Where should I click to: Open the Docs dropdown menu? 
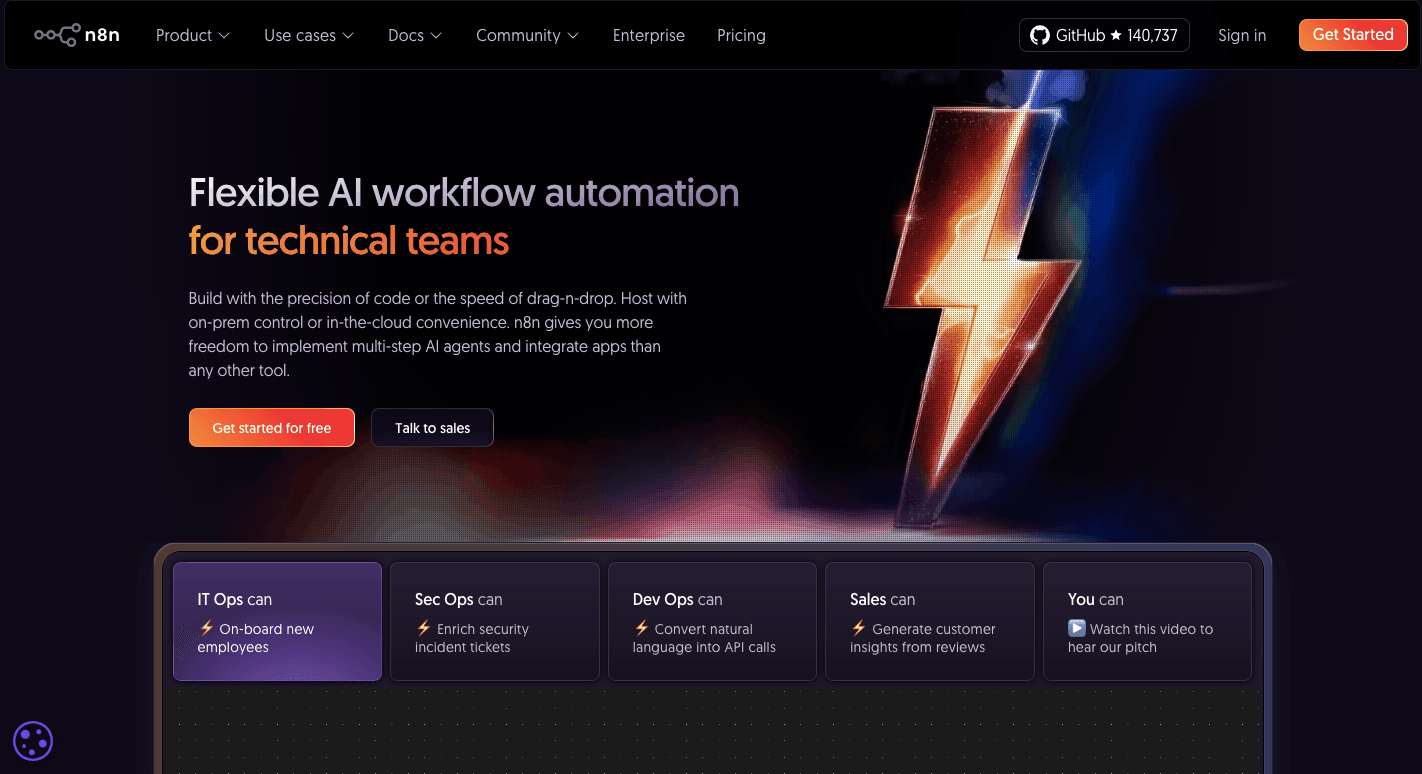[414, 35]
